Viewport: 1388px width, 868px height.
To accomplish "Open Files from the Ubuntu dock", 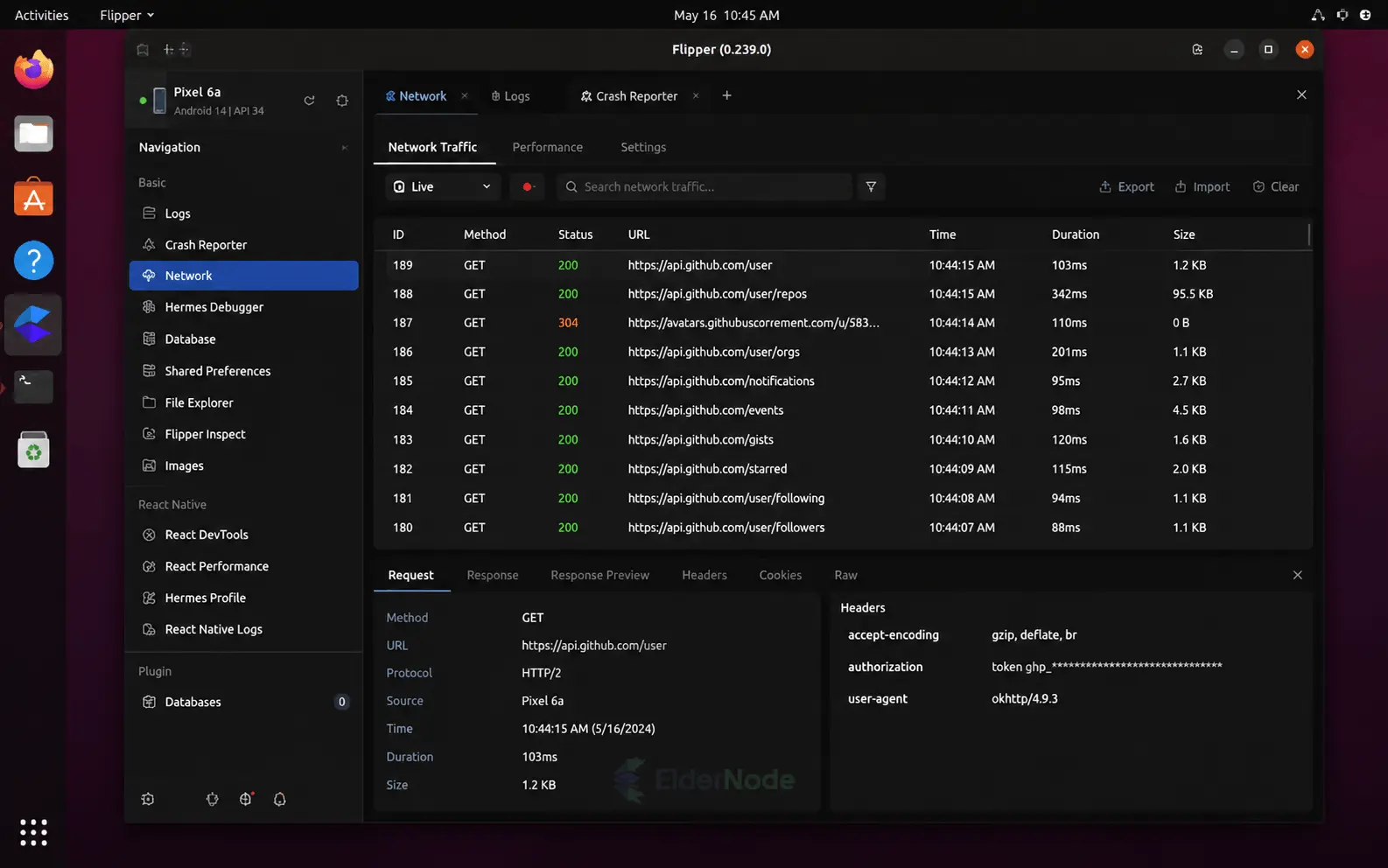I will click(x=33, y=134).
